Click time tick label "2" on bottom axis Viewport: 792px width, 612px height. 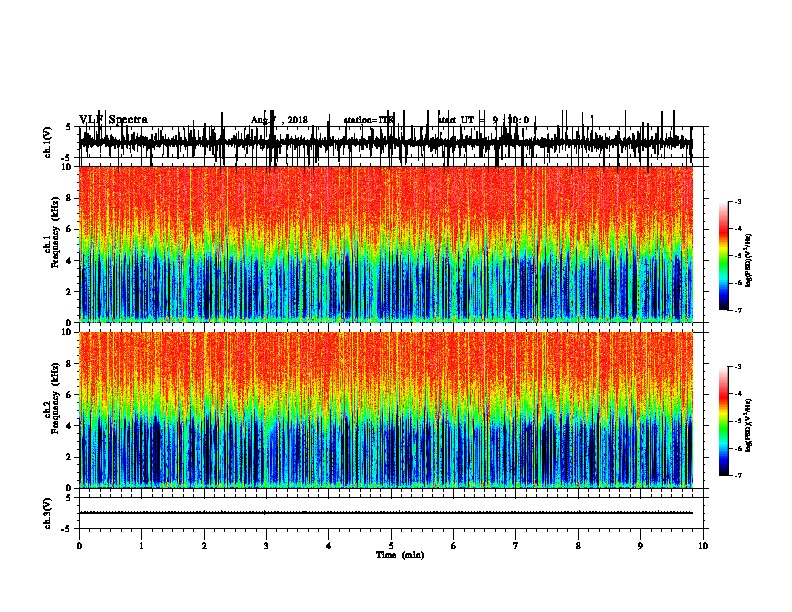click(x=204, y=546)
